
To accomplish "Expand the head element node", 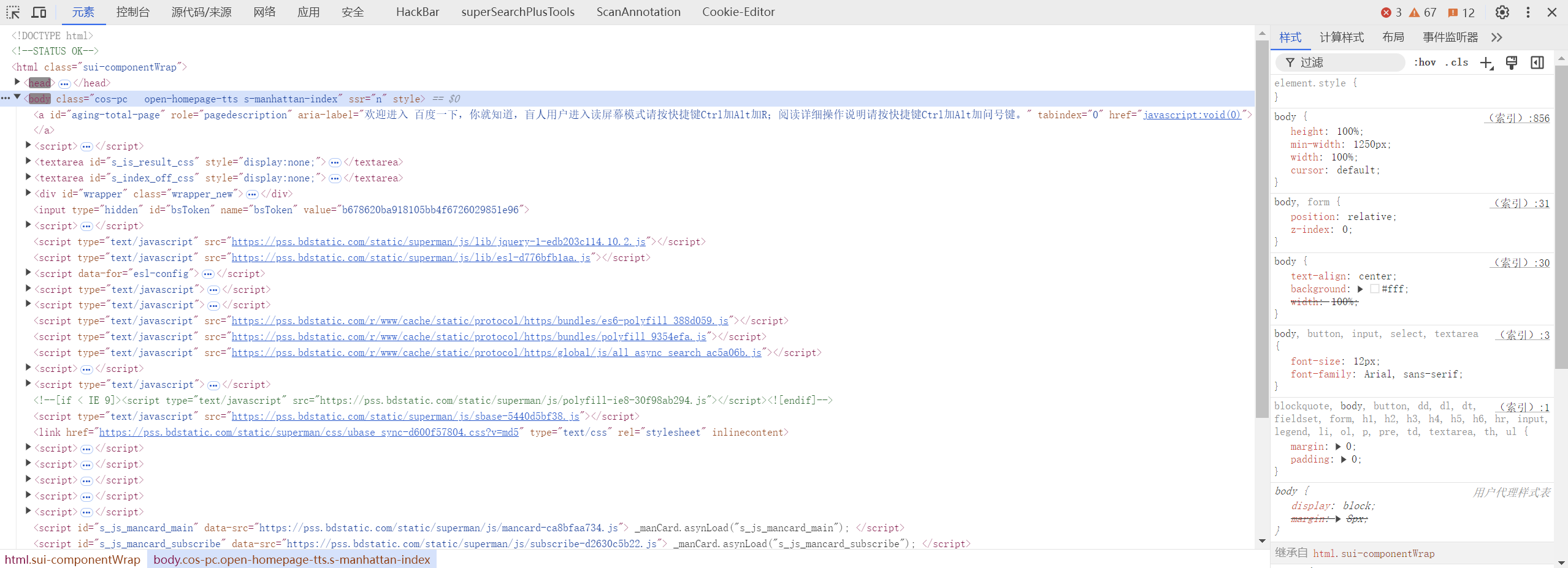I will tap(17, 82).
